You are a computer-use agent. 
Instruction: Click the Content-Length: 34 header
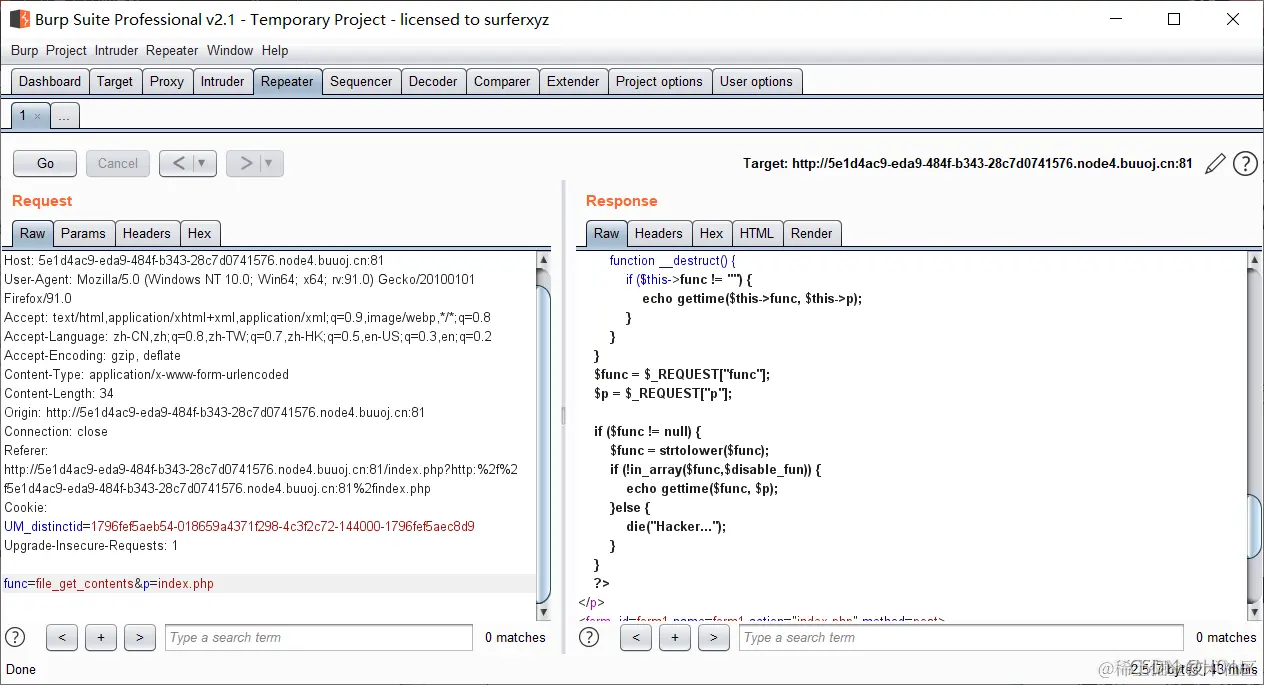click(x=59, y=394)
